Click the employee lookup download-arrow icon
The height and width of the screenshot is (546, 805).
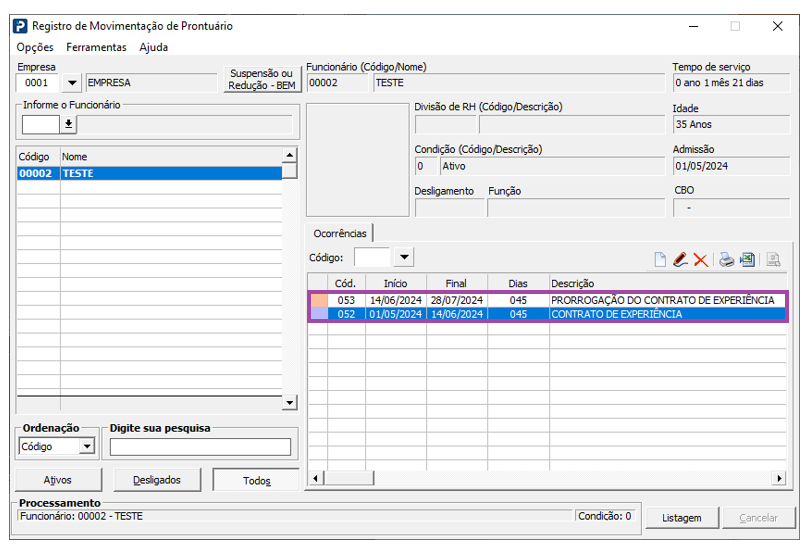coord(68,124)
